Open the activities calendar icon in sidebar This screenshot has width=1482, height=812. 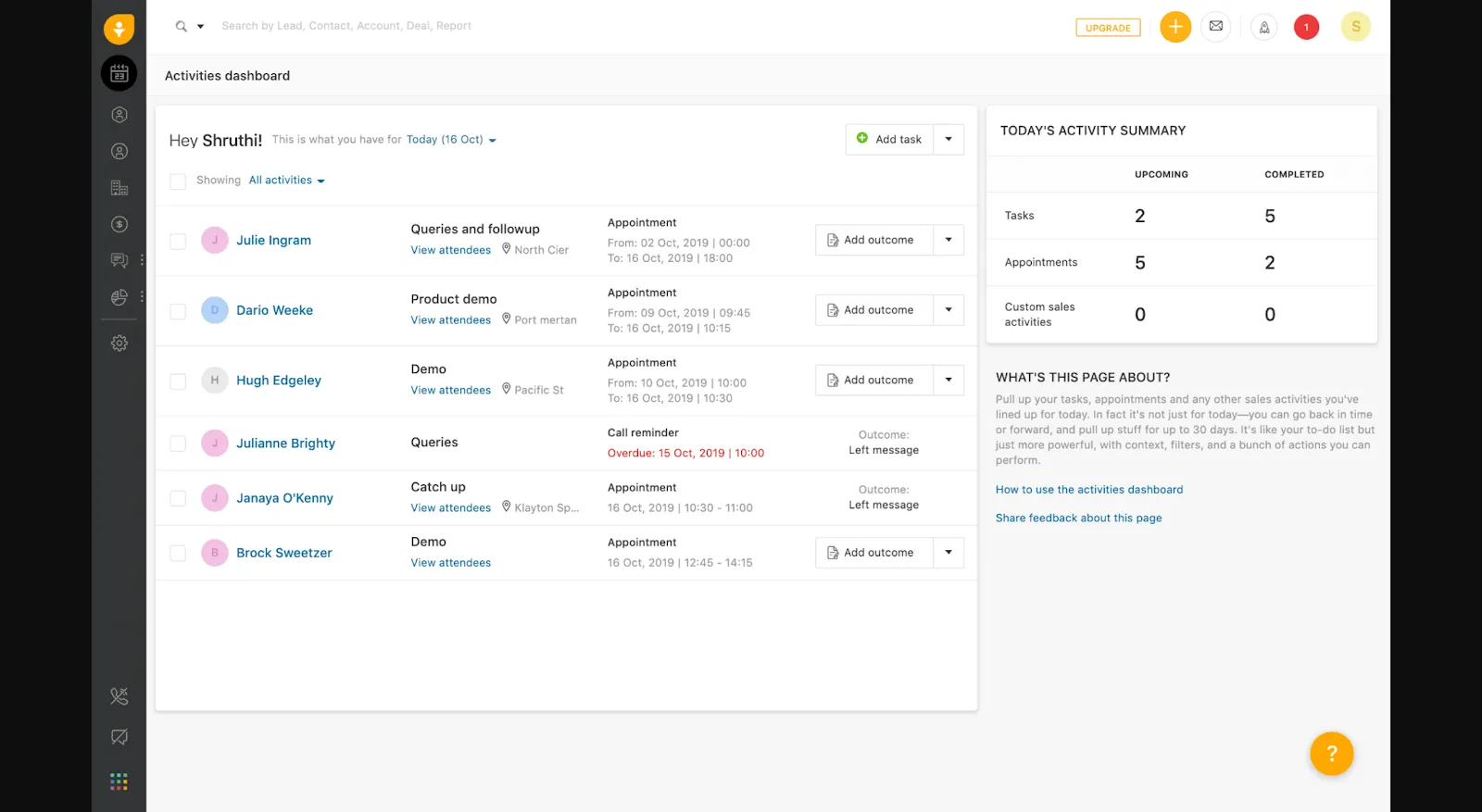119,74
